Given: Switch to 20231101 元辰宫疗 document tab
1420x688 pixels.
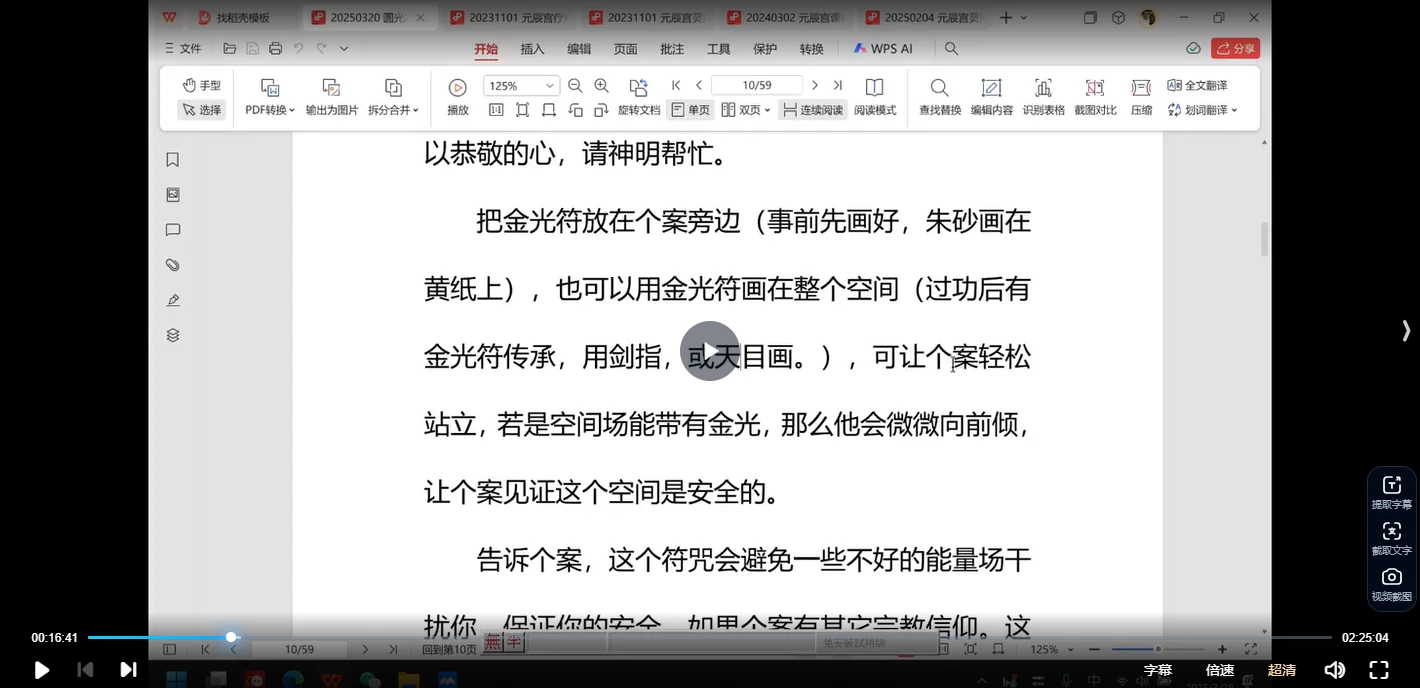Looking at the screenshot, I should (509, 18).
